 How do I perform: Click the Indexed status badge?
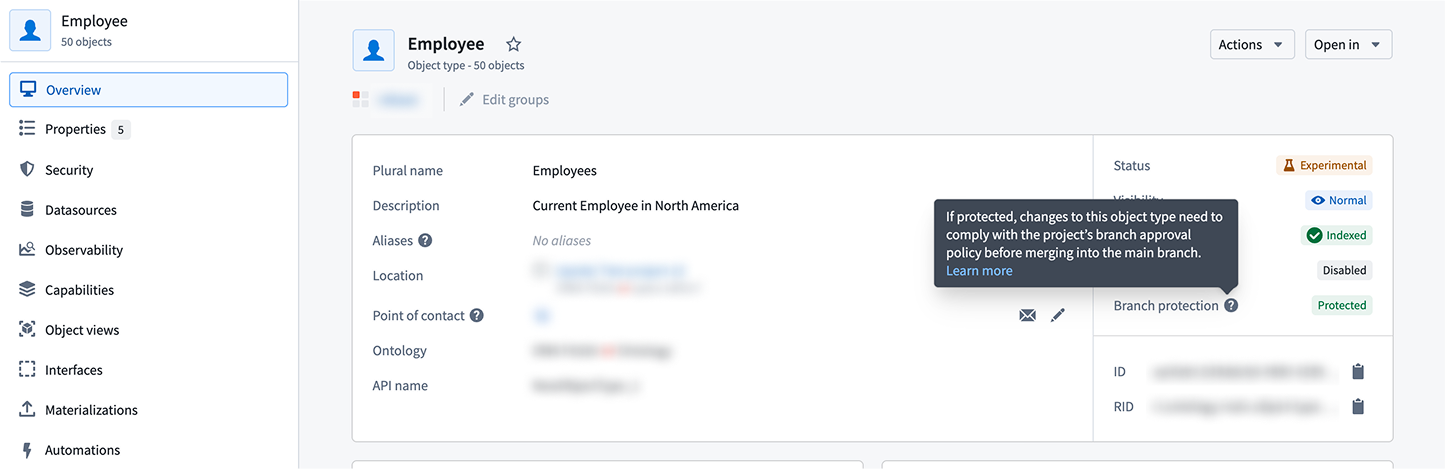click(1336, 236)
